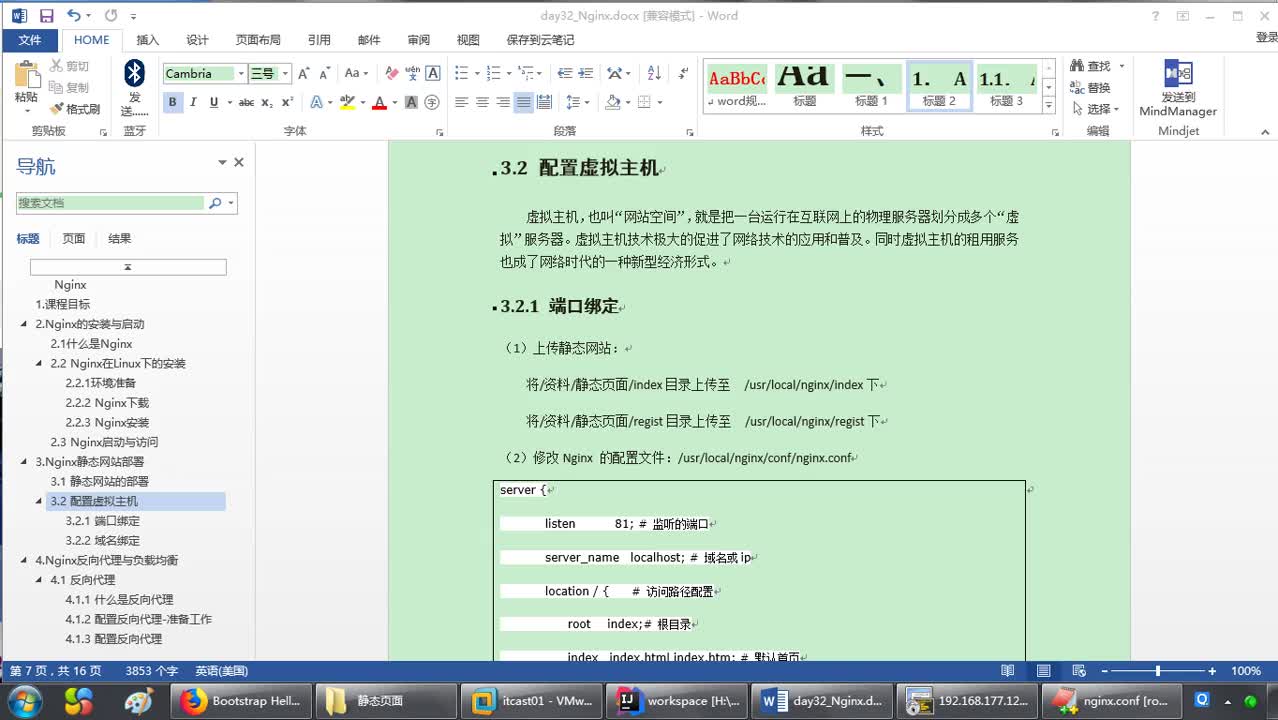This screenshot has width=1278, height=720.
Task: Click the search document field
Action: coord(110,203)
